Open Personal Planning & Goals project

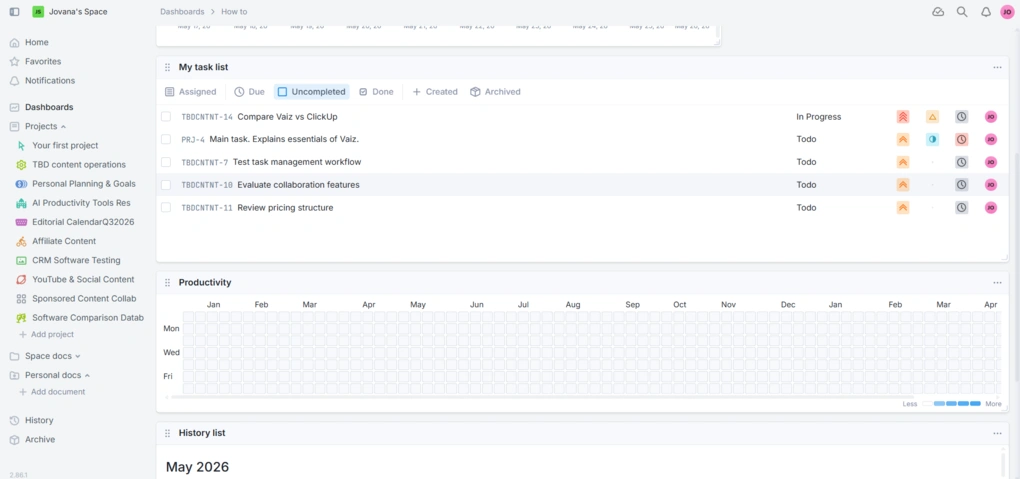click(84, 184)
